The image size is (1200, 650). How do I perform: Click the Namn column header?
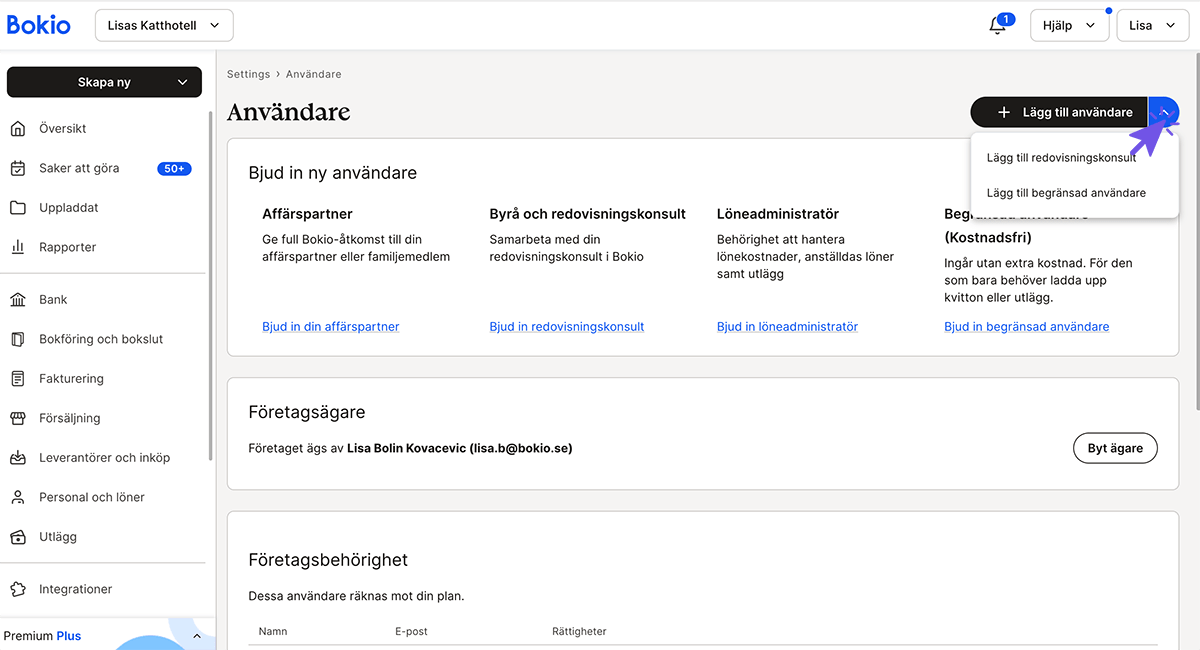273,631
